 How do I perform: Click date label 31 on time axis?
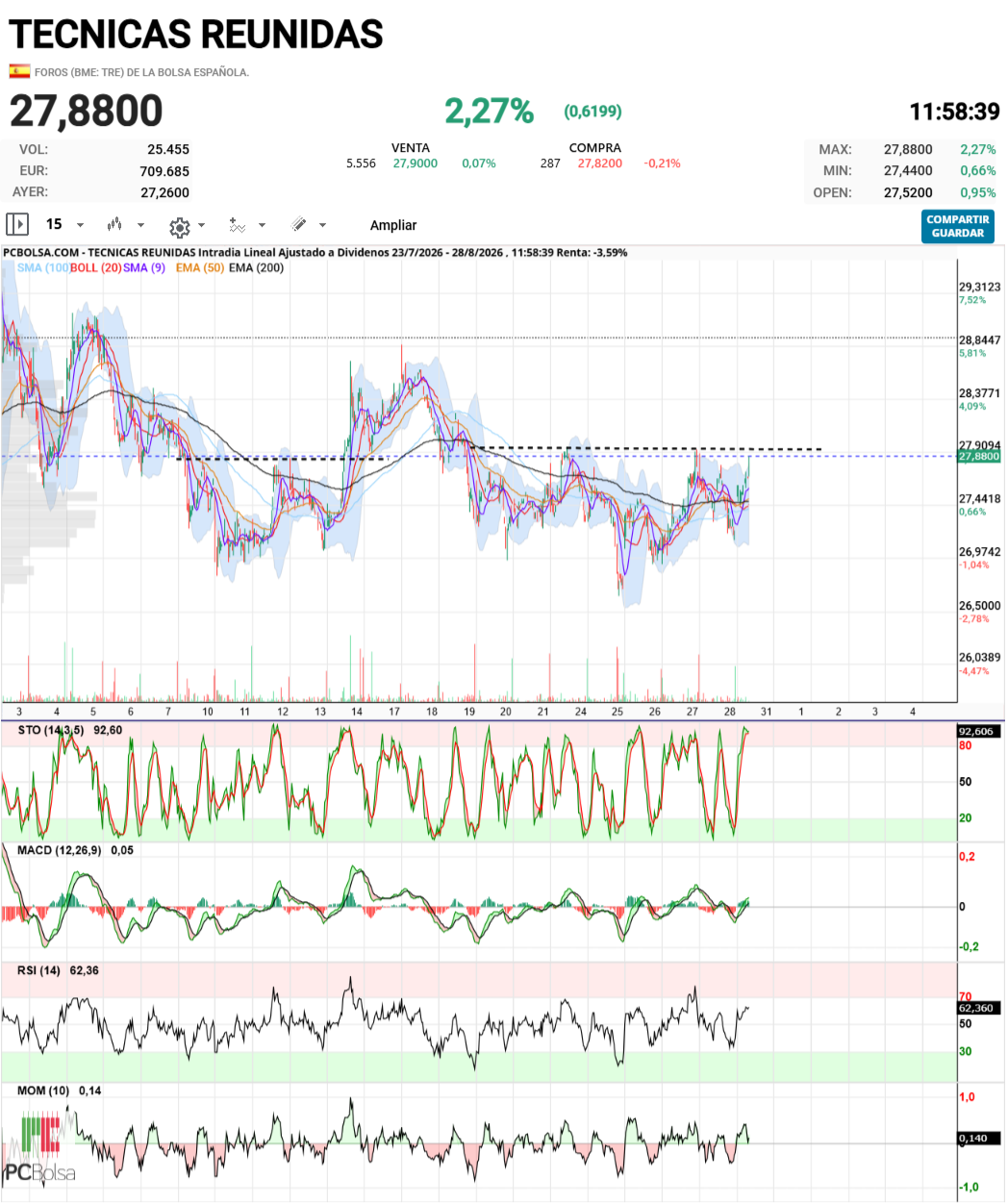tap(767, 713)
